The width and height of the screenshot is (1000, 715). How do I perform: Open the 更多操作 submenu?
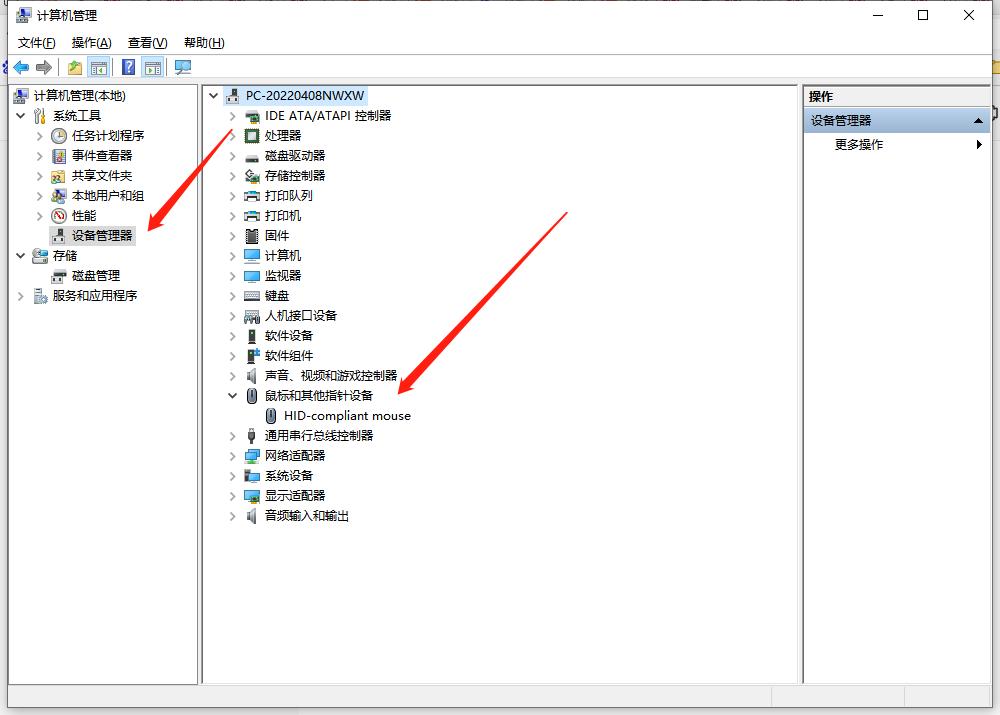click(x=897, y=145)
